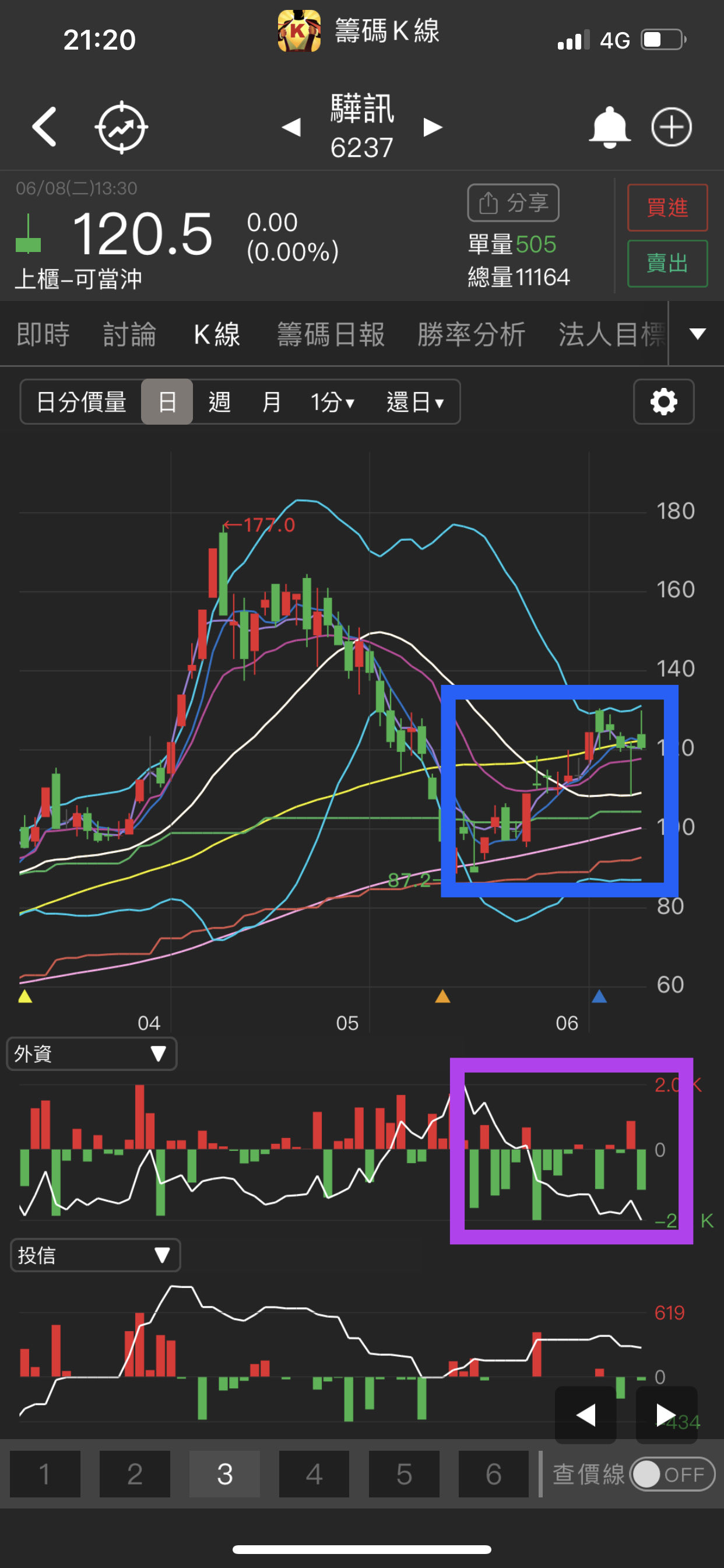This screenshot has width=724, height=1568.
Task: Expand more tabs with the down arrow
Action: (697, 334)
